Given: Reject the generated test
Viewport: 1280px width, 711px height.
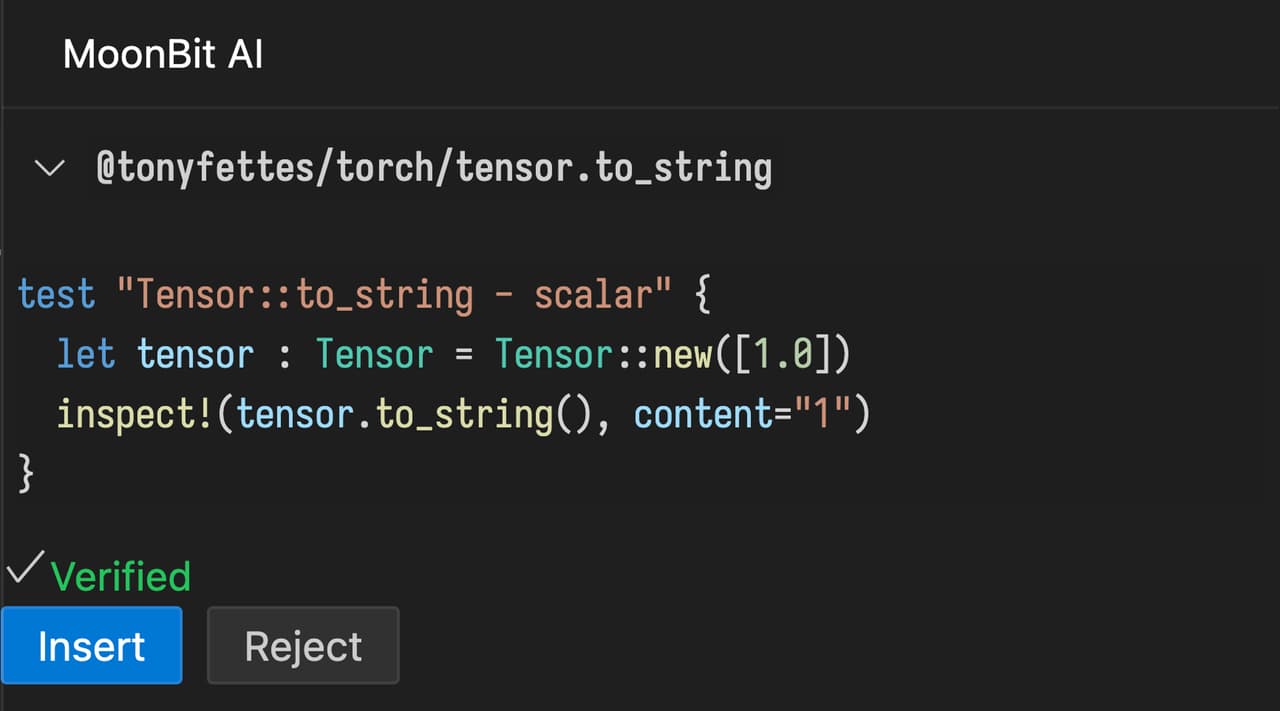Looking at the screenshot, I should click(x=303, y=646).
